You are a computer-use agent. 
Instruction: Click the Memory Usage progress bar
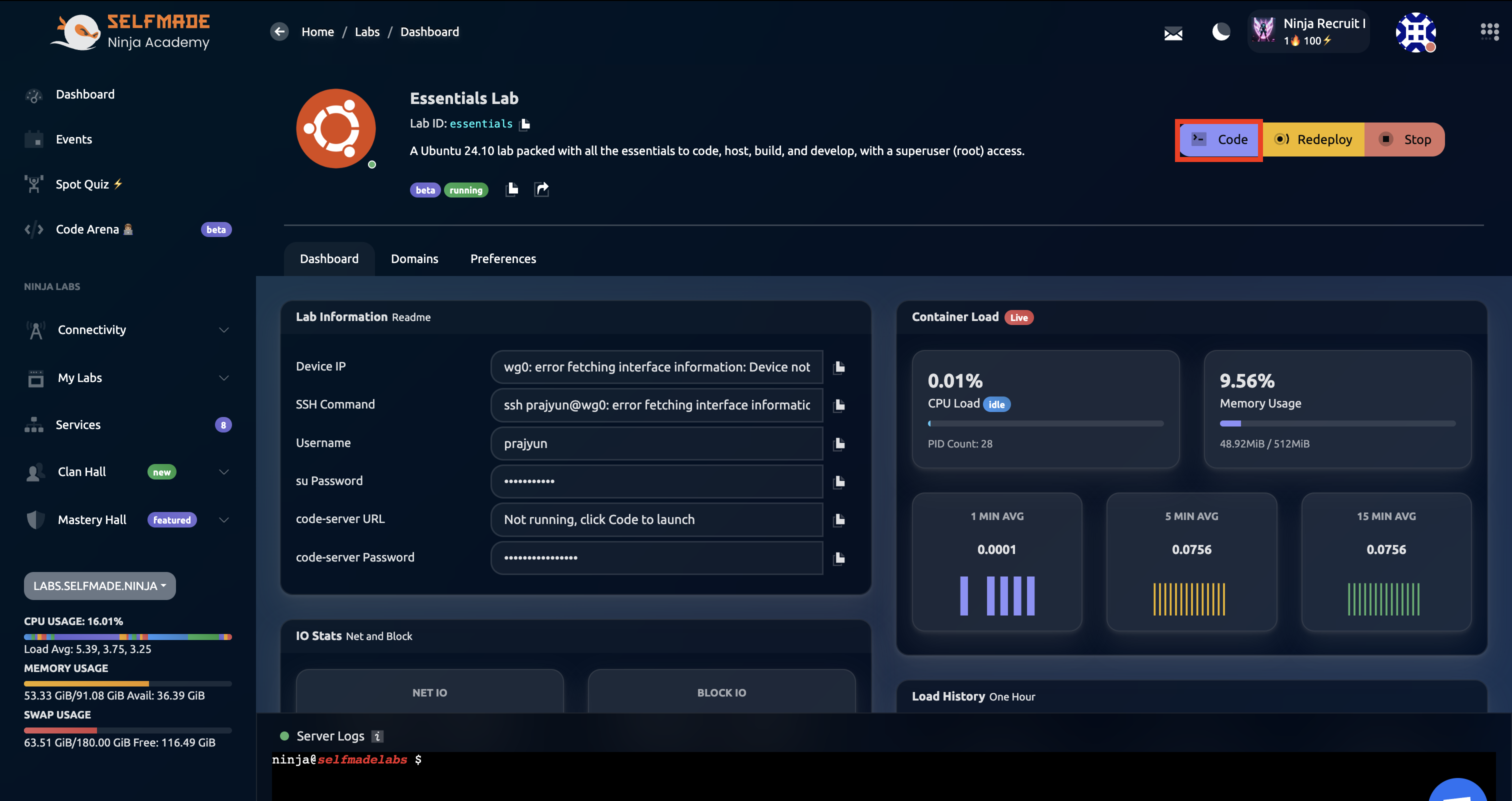1337,423
